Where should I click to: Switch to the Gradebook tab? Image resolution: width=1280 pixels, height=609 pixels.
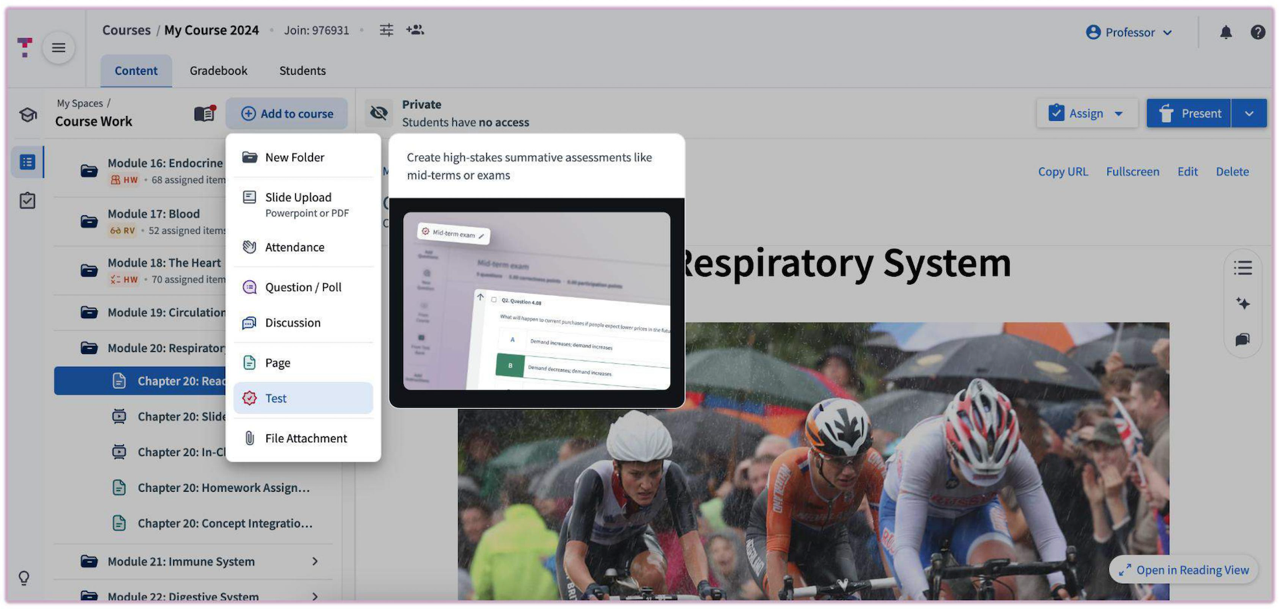coord(218,71)
